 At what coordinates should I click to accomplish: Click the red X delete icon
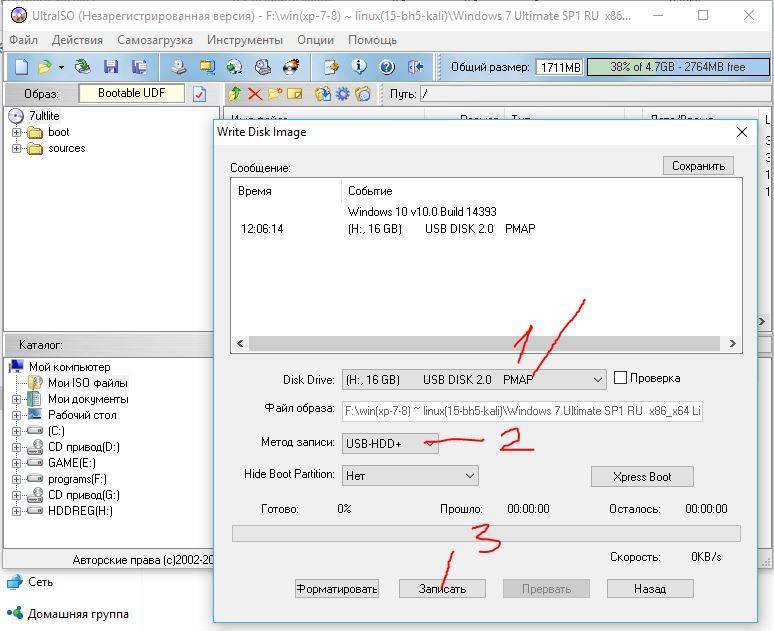click(x=255, y=94)
